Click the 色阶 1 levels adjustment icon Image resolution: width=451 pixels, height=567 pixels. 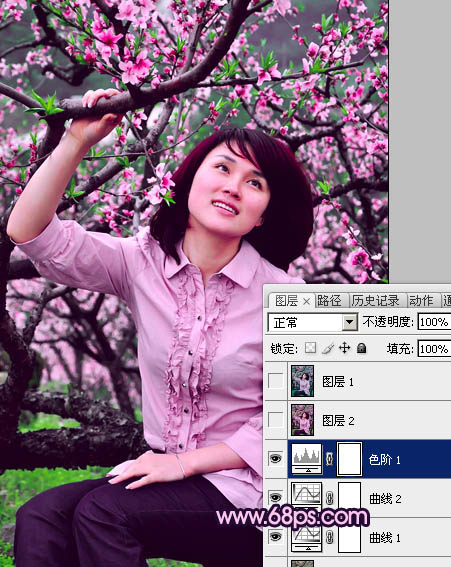coord(307,459)
